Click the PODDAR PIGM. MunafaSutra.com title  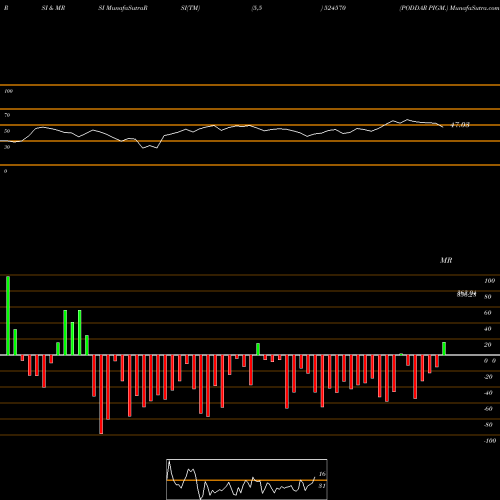tap(450, 8)
